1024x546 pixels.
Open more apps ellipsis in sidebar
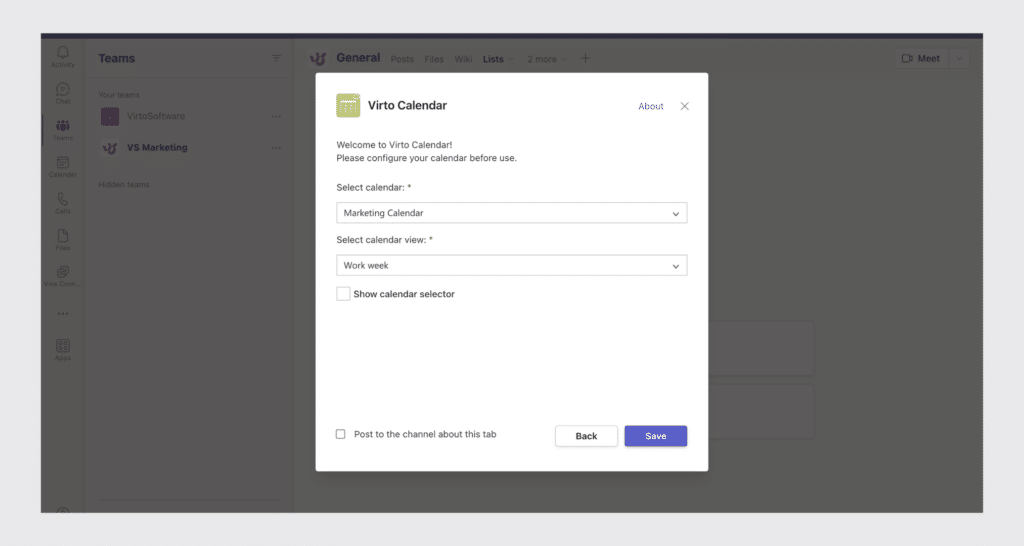pyautogui.click(x=63, y=313)
